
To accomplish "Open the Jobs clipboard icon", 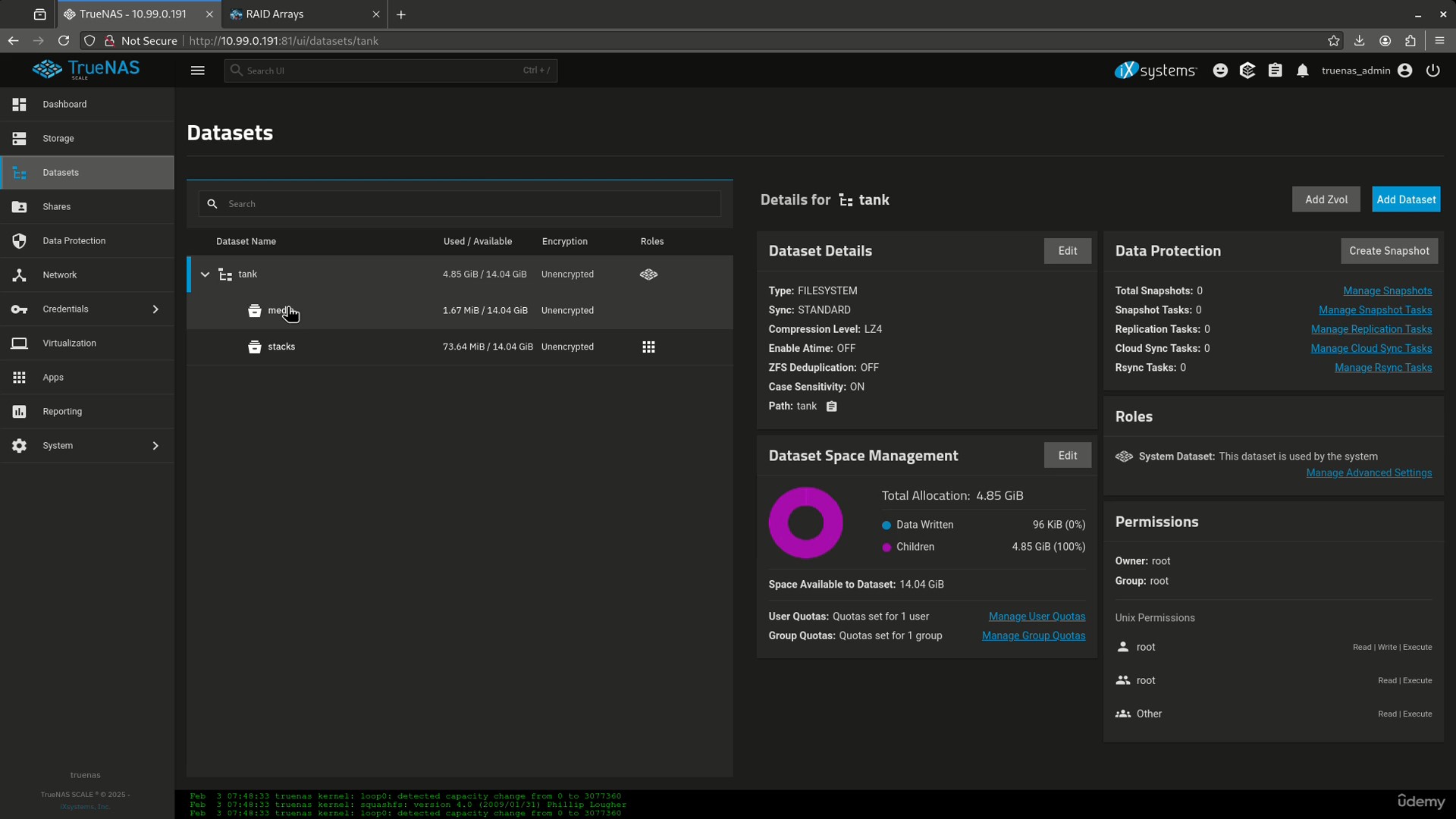I will tap(1276, 71).
